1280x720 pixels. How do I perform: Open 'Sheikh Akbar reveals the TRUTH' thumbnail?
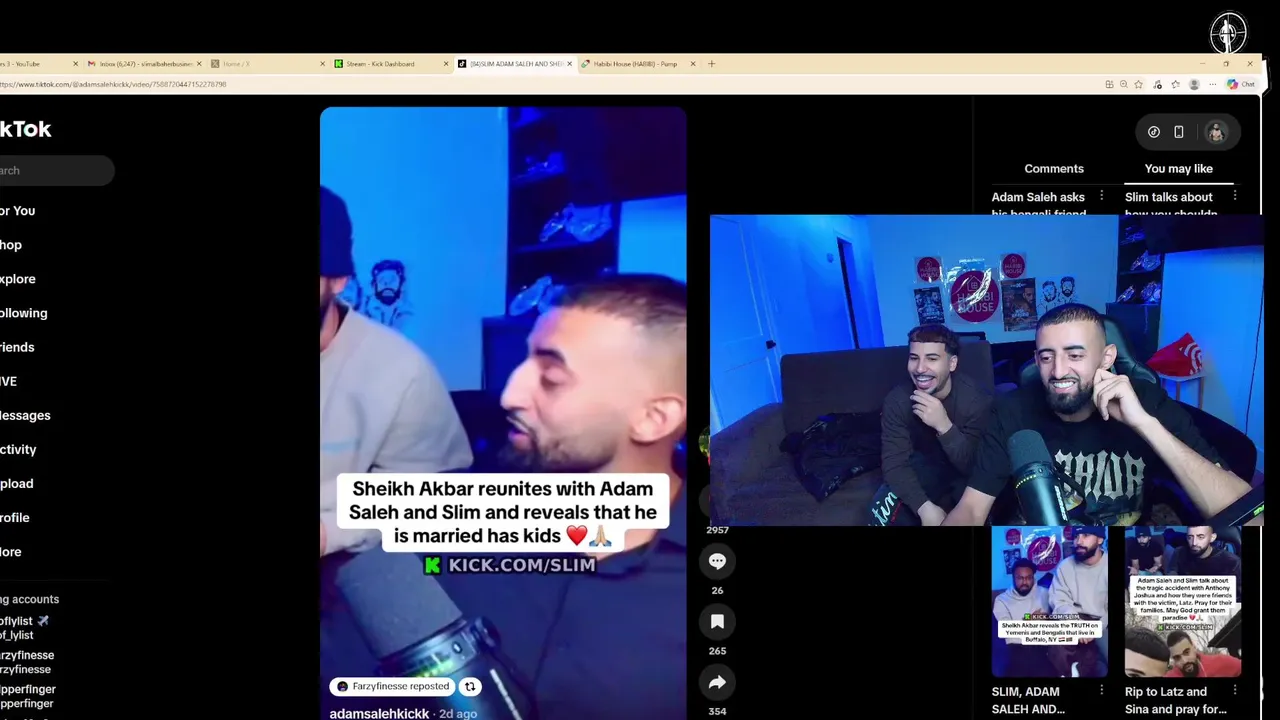coord(1049,601)
